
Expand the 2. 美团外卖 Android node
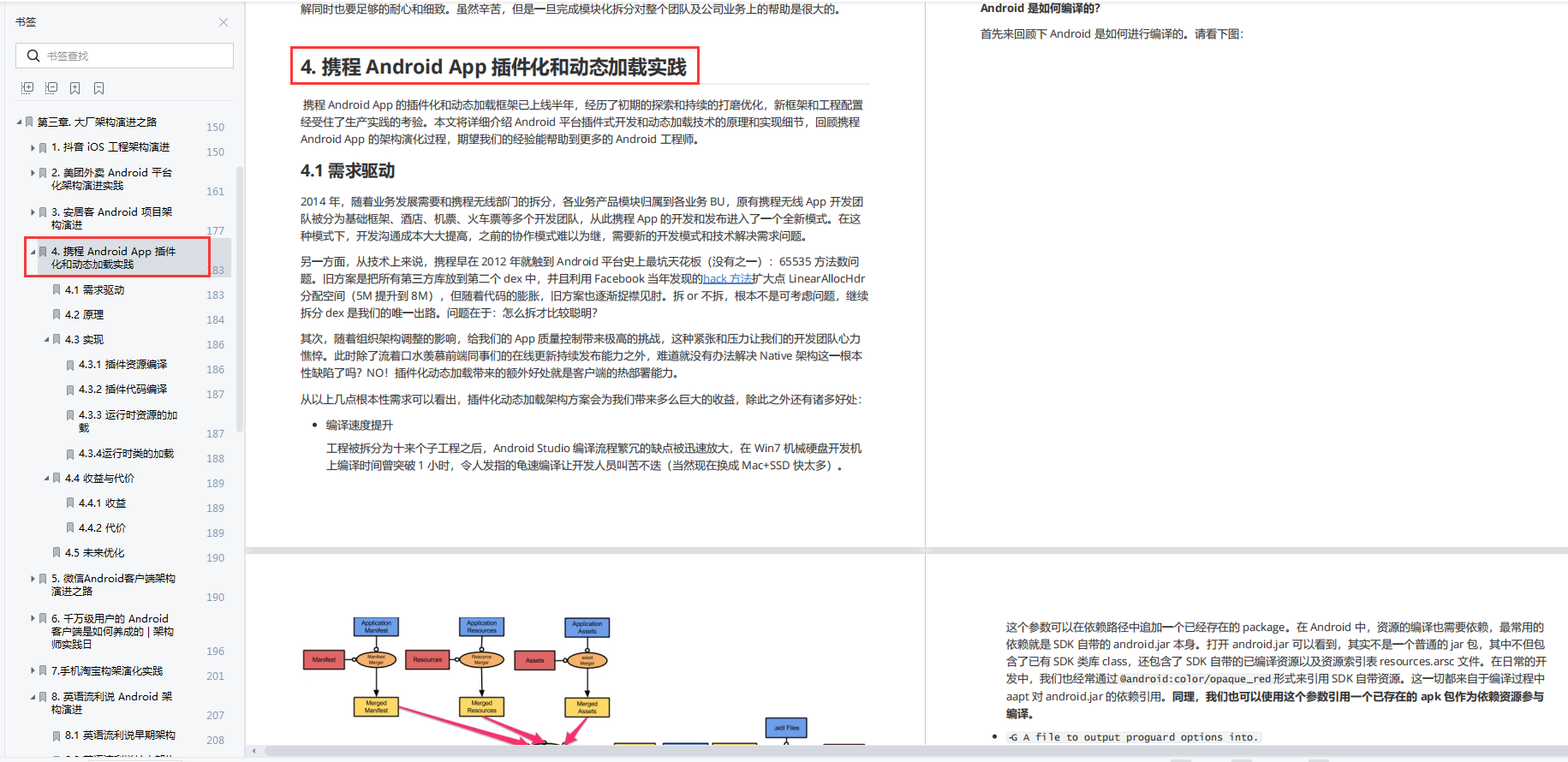click(x=33, y=173)
